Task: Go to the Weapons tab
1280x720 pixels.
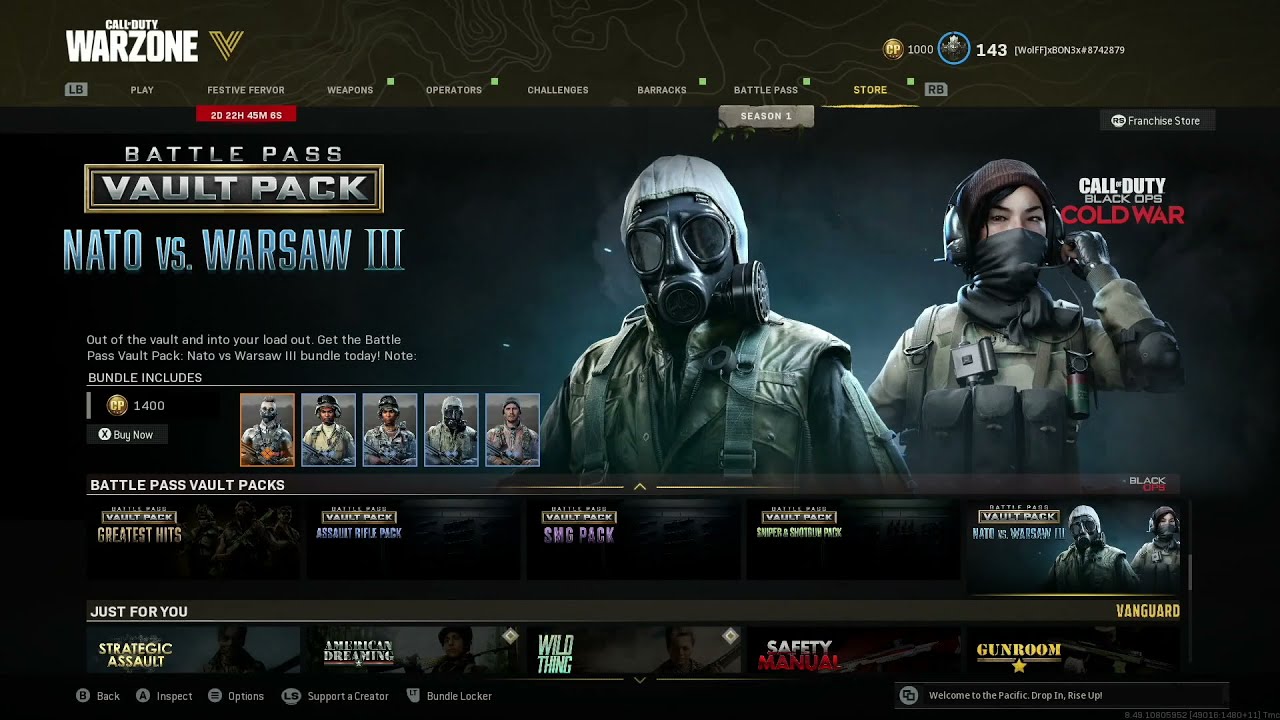Action: pos(350,90)
